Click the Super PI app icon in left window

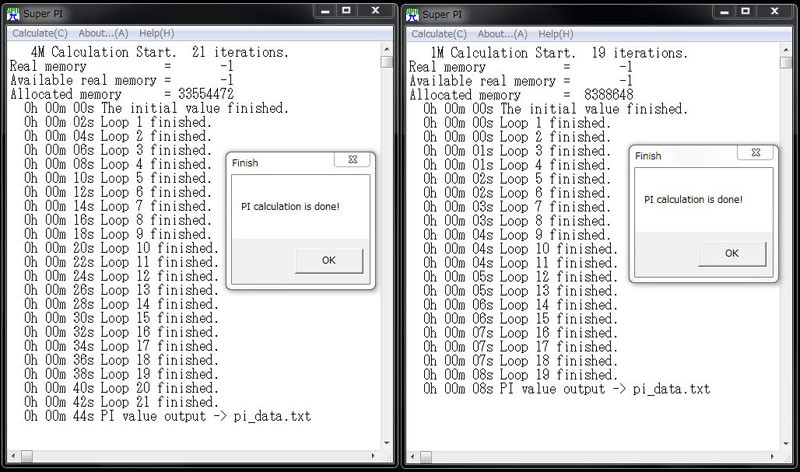tap(13, 14)
